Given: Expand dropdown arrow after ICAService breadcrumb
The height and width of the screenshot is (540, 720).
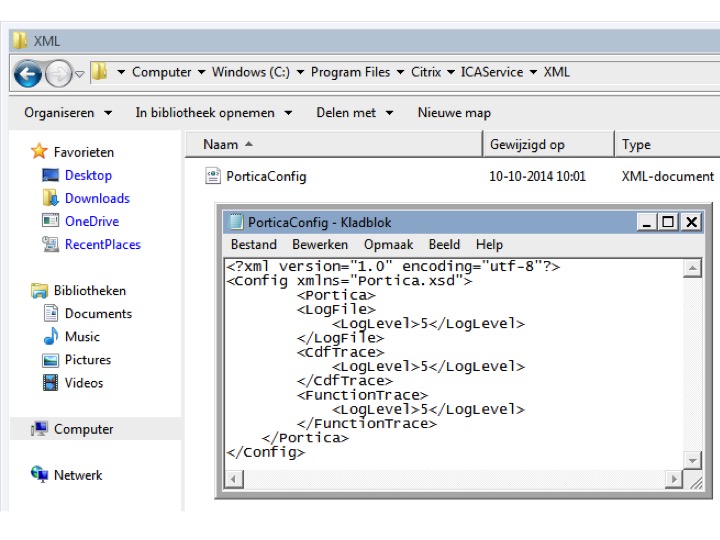Looking at the screenshot, I should pos(534,72).
